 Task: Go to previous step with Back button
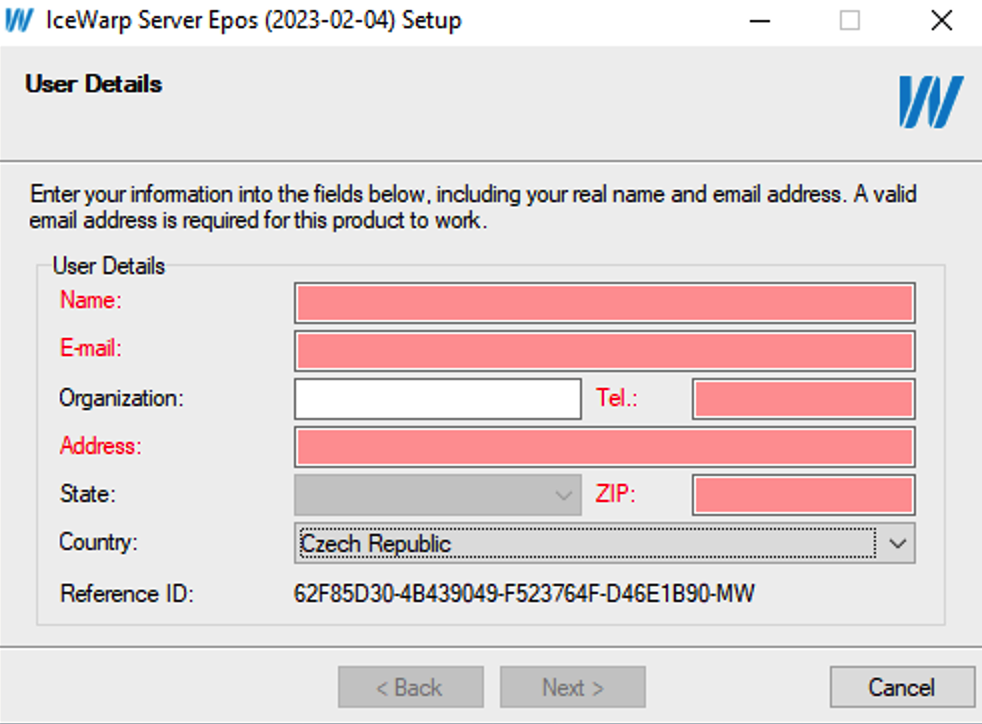pos(411,687)
